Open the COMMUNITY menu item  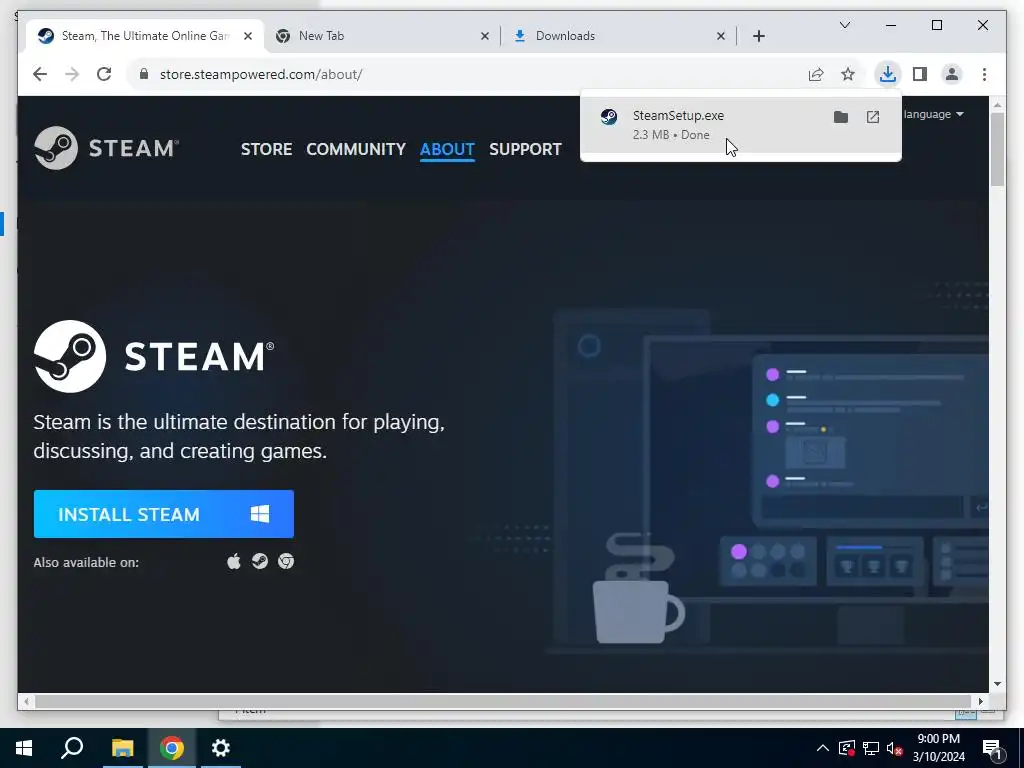356,150
